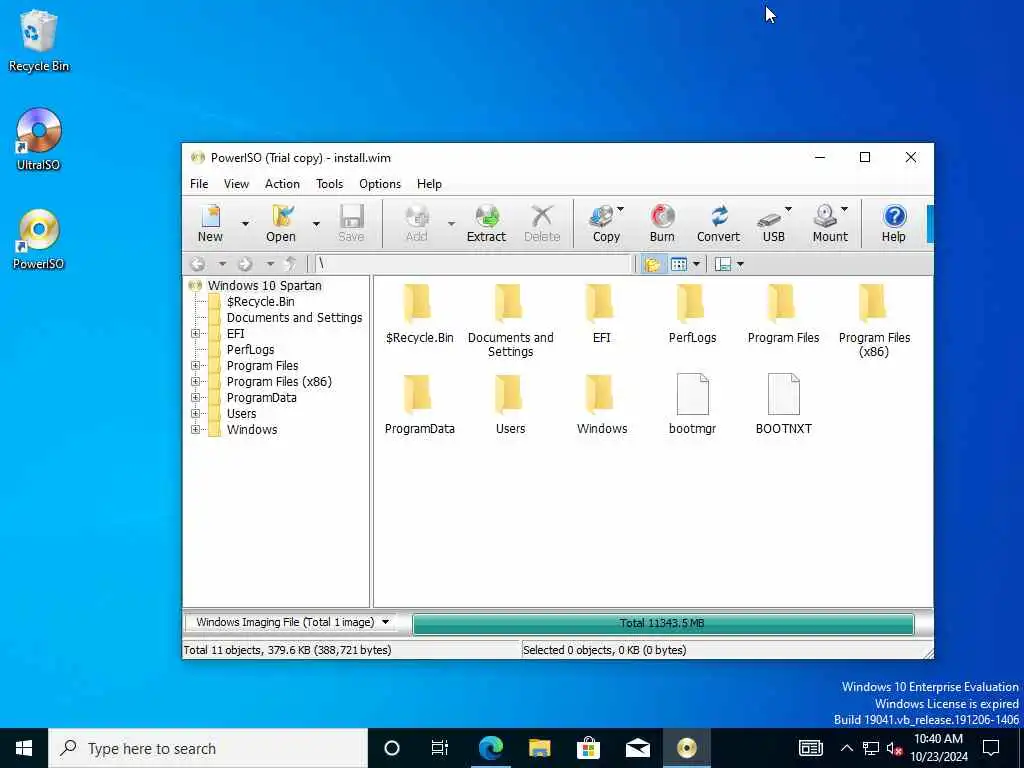Click the Total 11343.5 MB capacity bar
The height and width of the screenshot is (768, 1024).
pos(663,623)
